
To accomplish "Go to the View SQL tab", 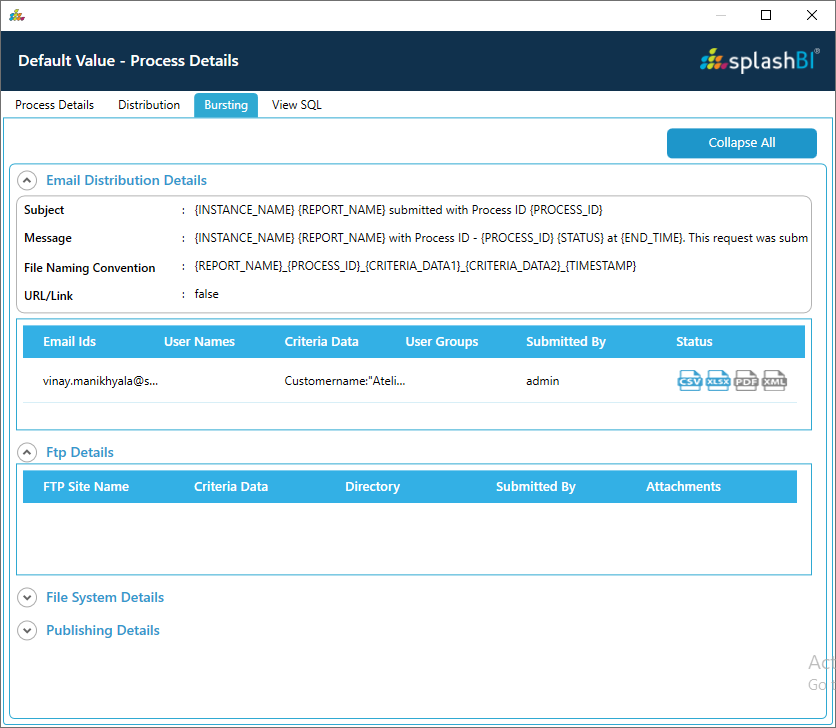I will (297, 105).
